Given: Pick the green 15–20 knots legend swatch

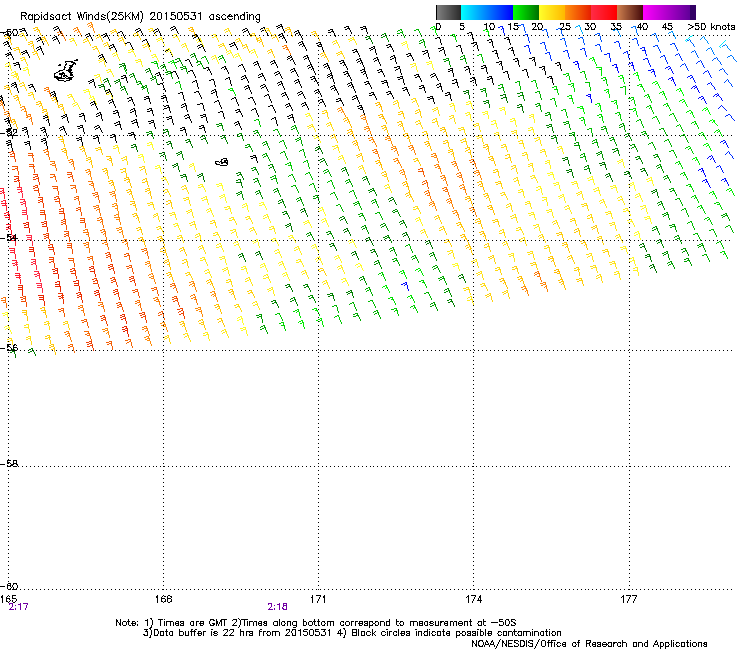Looking at the screenshot, I should [526, 12].
